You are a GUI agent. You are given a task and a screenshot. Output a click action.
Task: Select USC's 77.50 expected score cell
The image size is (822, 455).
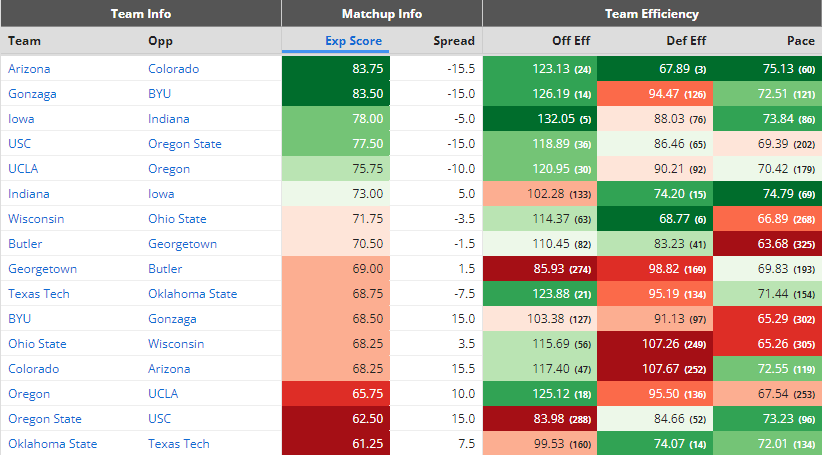336,144
